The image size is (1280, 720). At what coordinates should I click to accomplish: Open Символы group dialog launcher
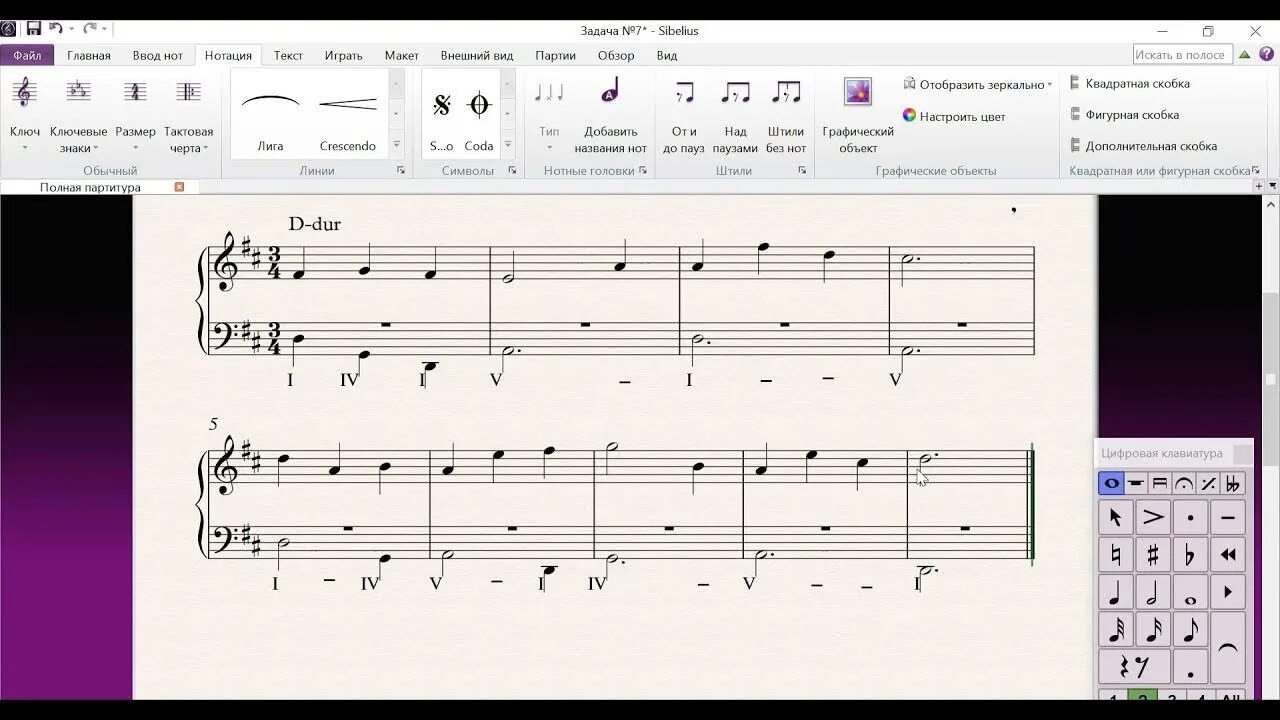(x=512, y=171)
